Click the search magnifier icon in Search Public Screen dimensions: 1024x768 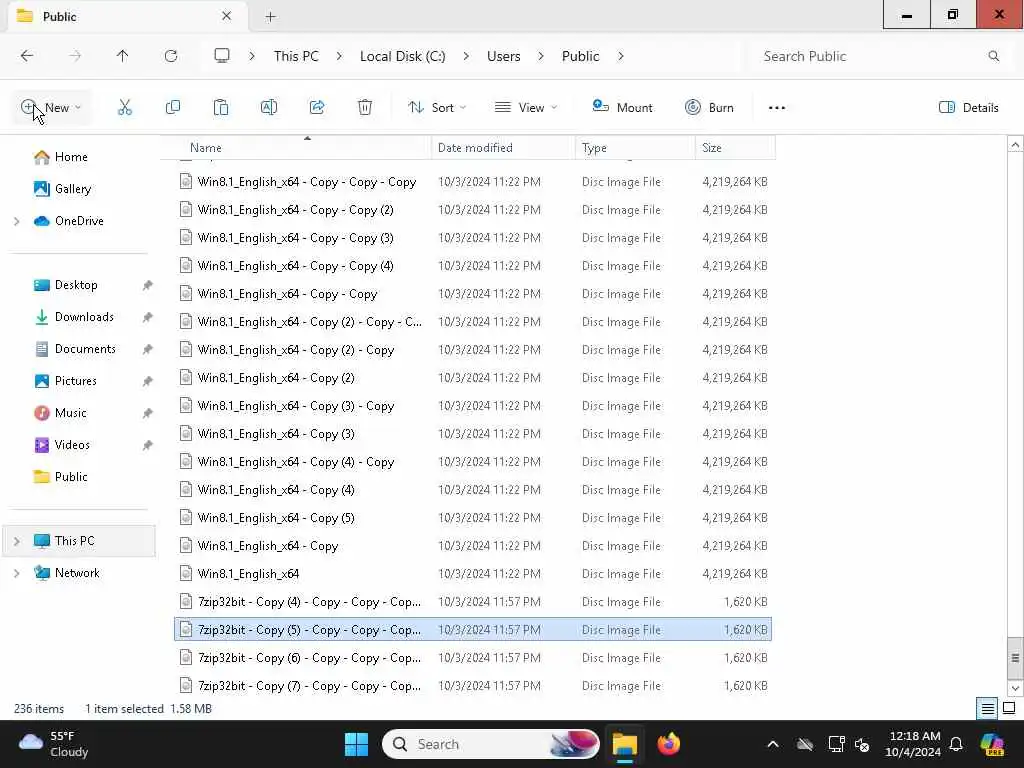[x=993, y=56]
